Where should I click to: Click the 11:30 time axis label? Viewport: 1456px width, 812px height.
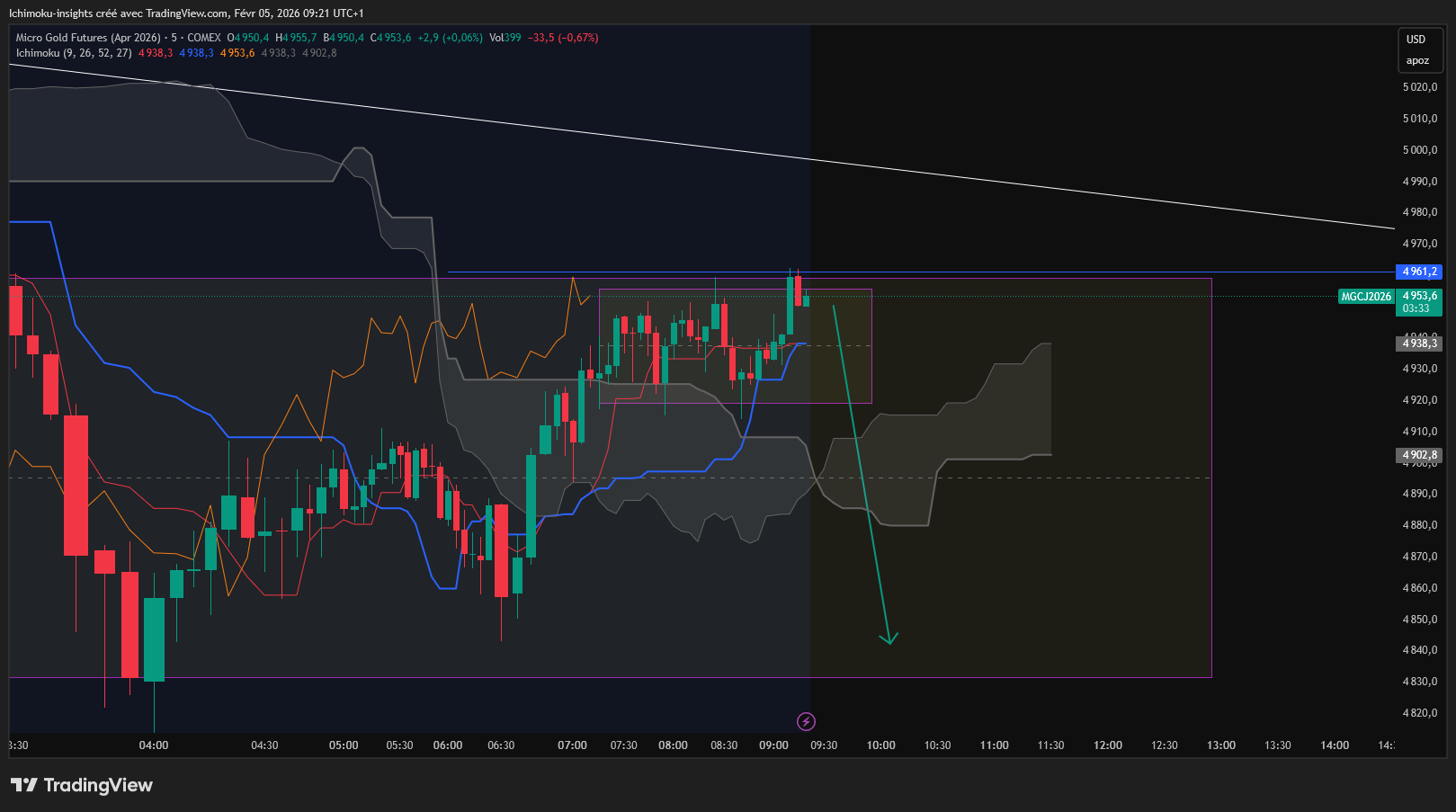pyautogui.click(x=1050, y=745)
